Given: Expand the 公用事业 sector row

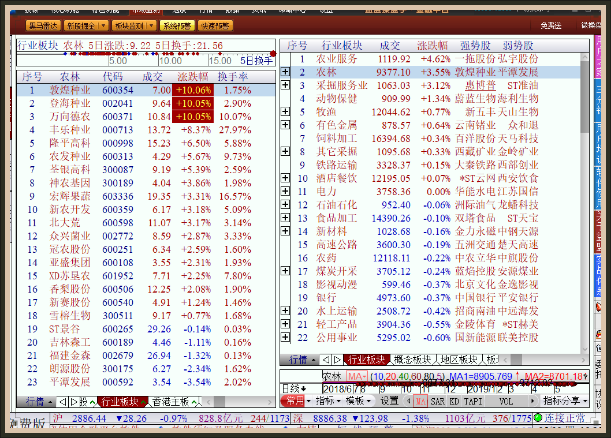Looking at the screenshot, I should (286, 337).
